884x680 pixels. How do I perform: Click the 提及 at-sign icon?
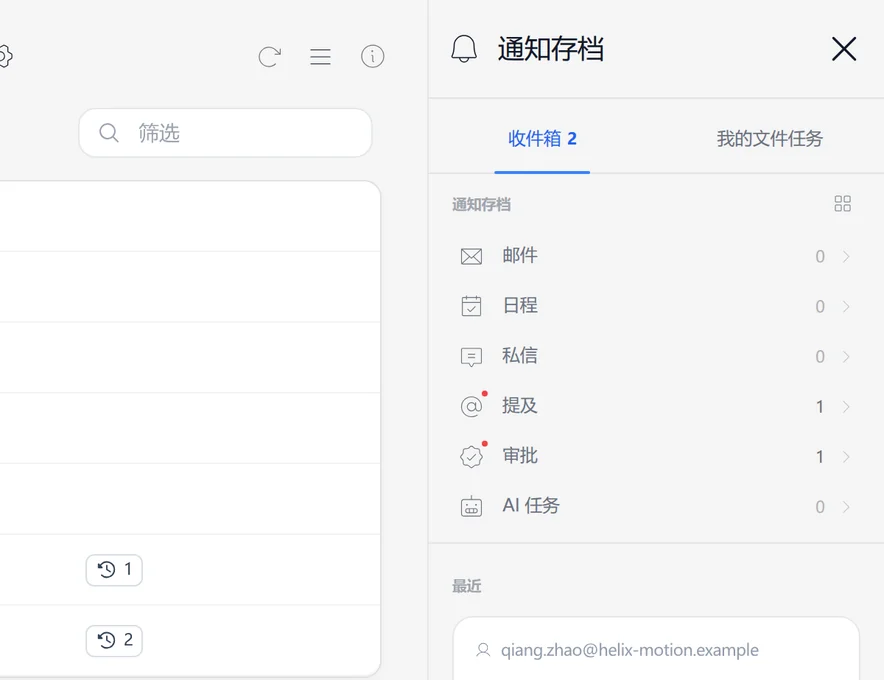pyautogui.click(x=471, y=407)
